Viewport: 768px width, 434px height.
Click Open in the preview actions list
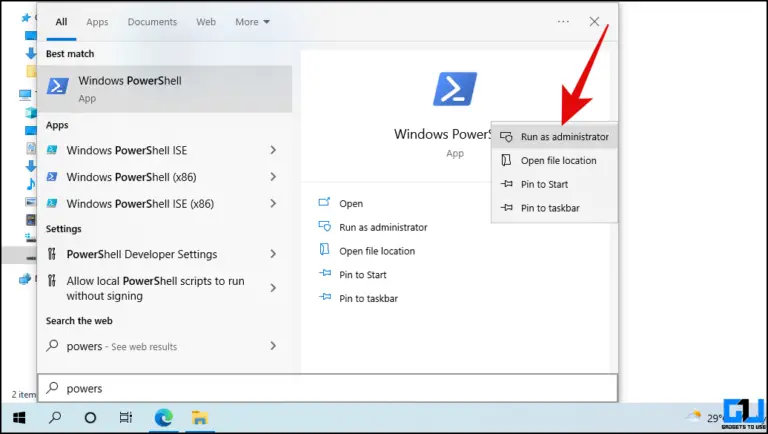pyautogui.click(x=351, y=203)
